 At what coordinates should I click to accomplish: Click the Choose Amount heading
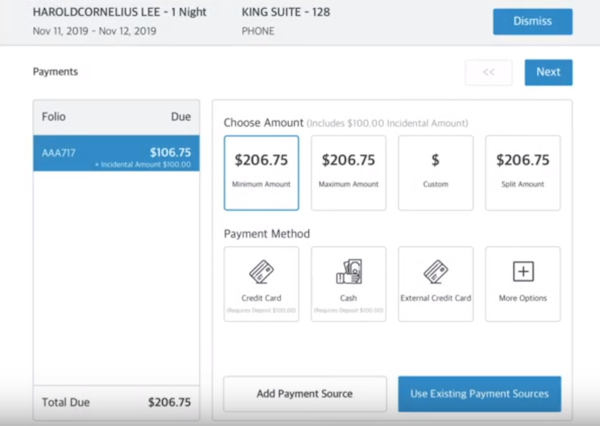263,122
